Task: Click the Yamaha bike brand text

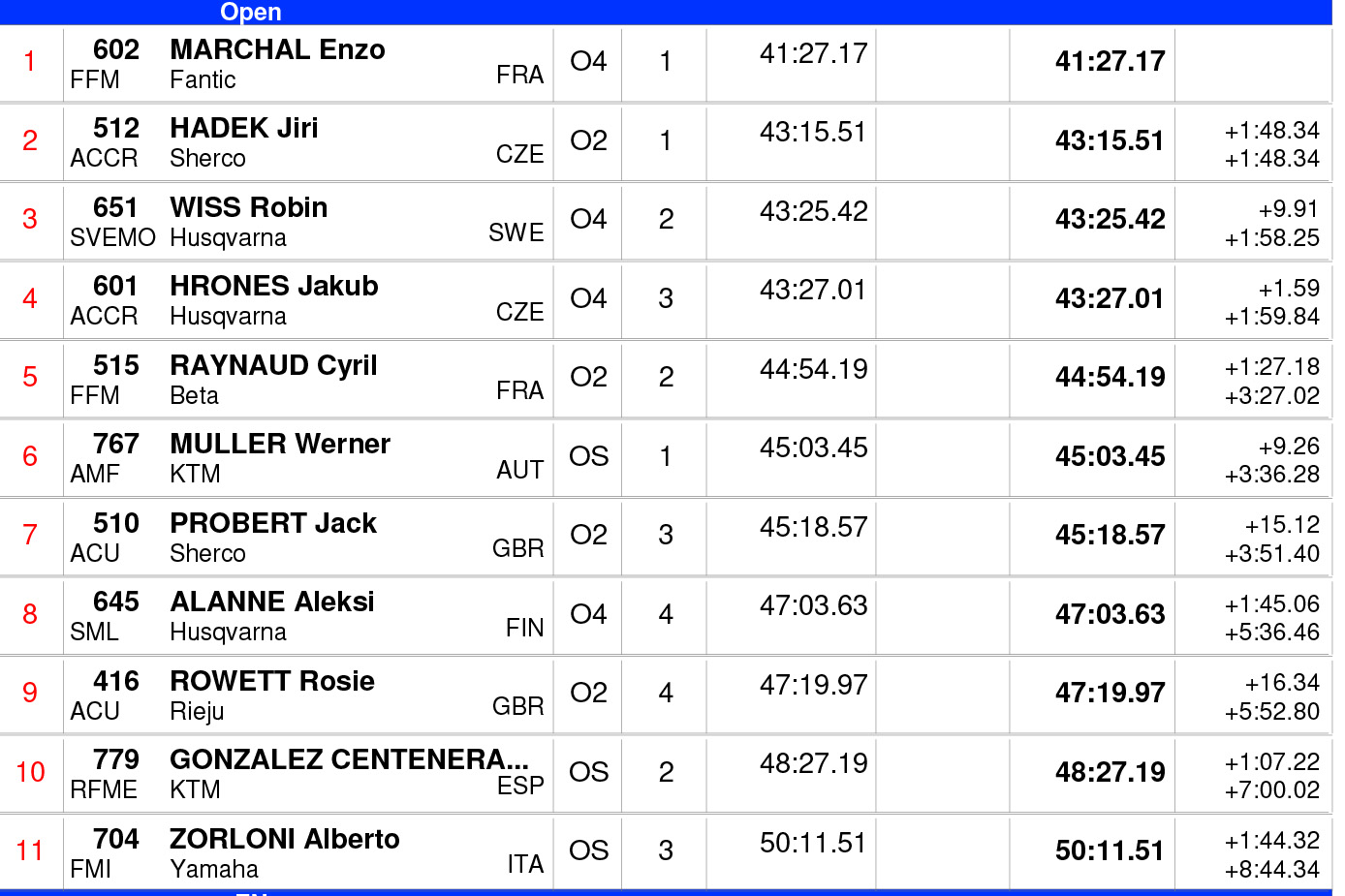Action: coord(214,870)
